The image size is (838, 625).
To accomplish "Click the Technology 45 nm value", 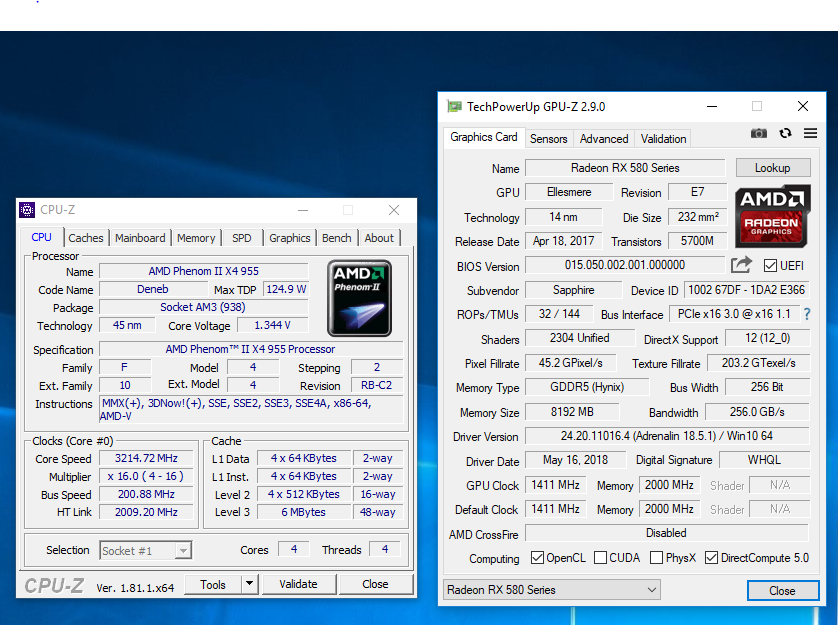I will click(x=127, y=325).
